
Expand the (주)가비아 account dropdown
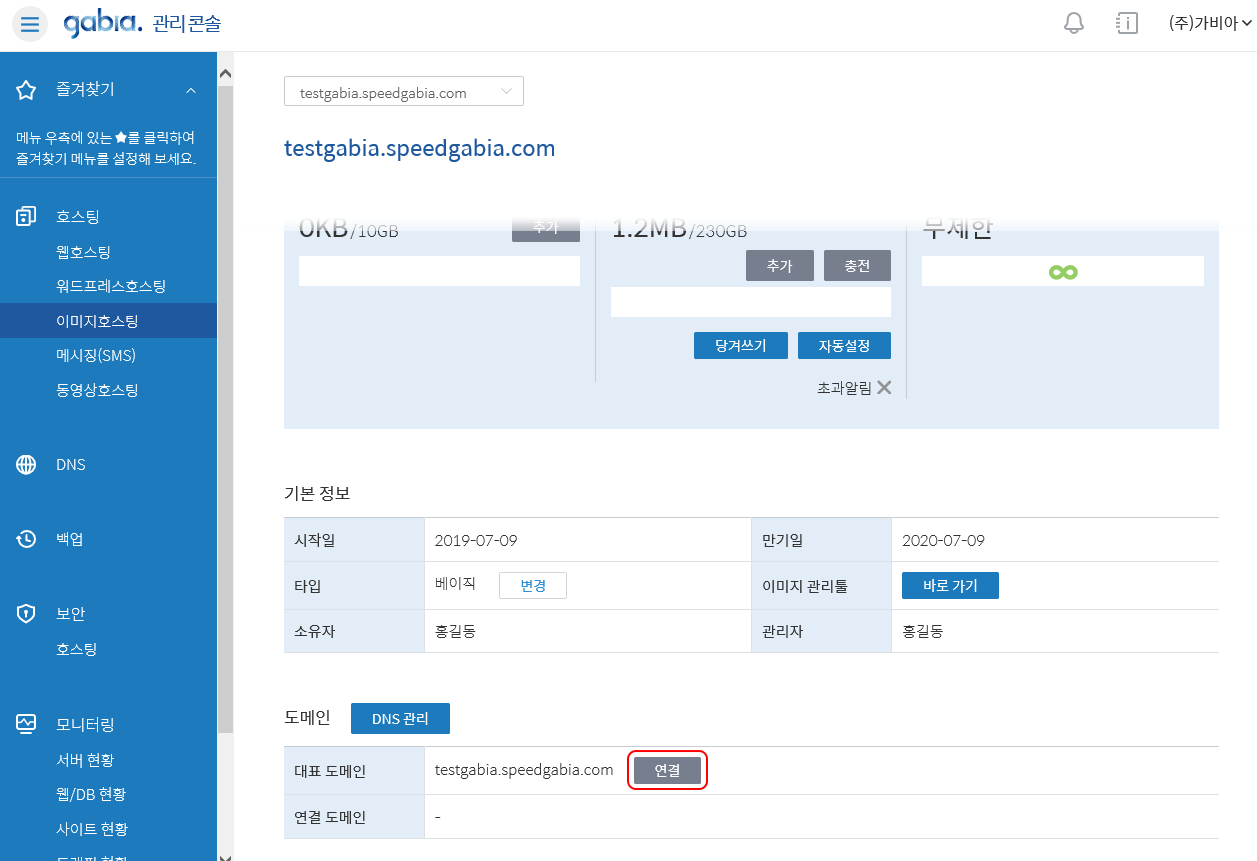pyautogui.click(x=1210, y=23)
